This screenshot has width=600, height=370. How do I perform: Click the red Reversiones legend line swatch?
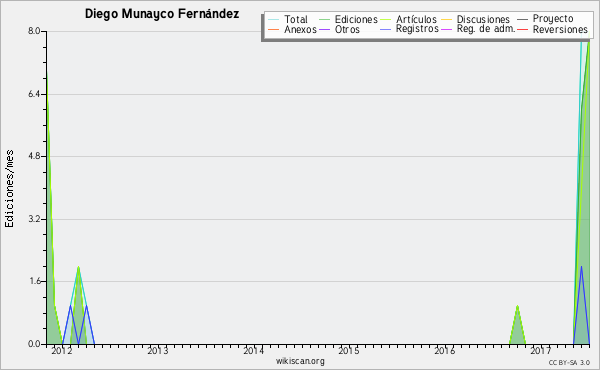point(522,29)
